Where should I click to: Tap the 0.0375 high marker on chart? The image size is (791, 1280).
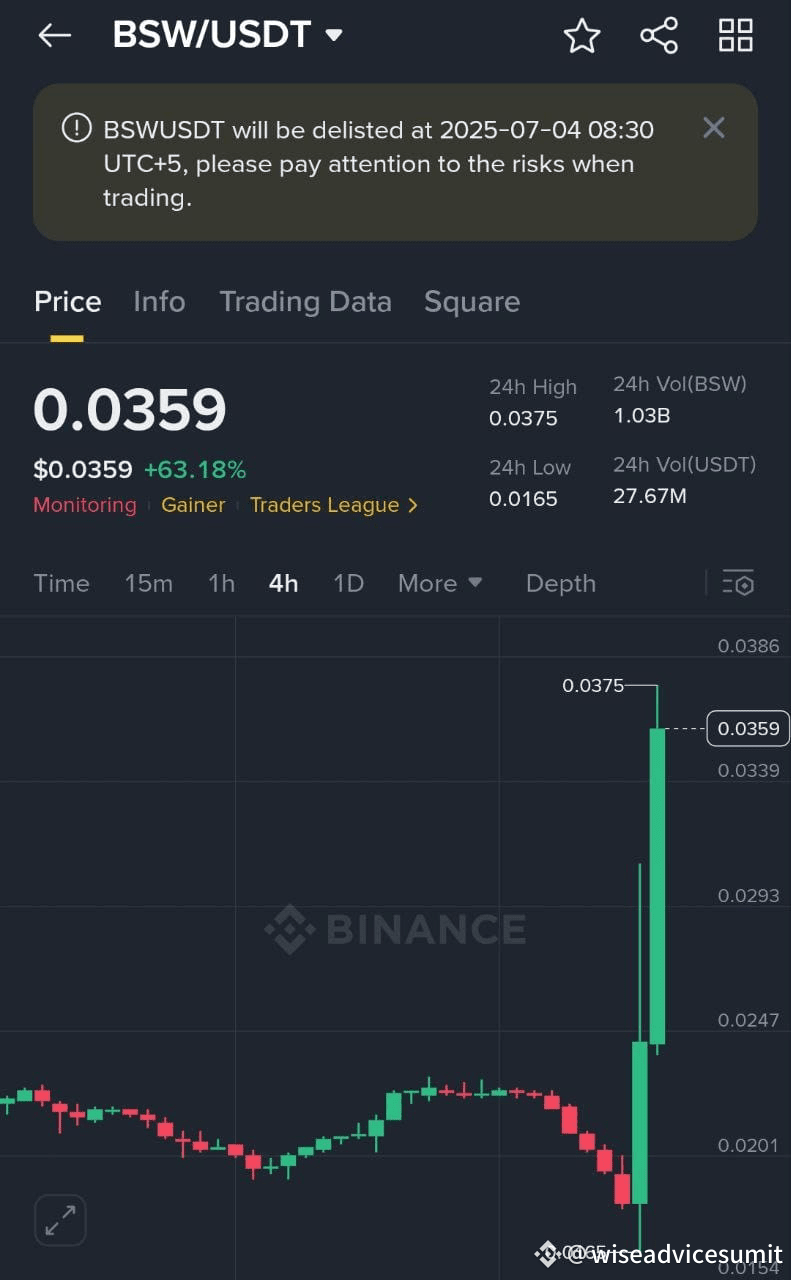(x=592, y=685)
